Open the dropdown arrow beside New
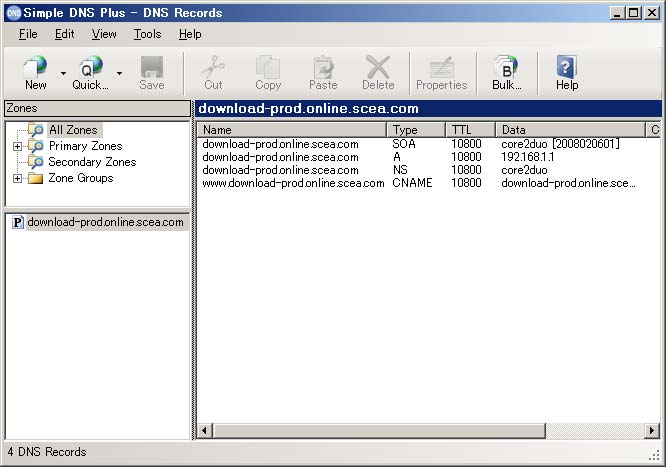 tap(63, 74)
